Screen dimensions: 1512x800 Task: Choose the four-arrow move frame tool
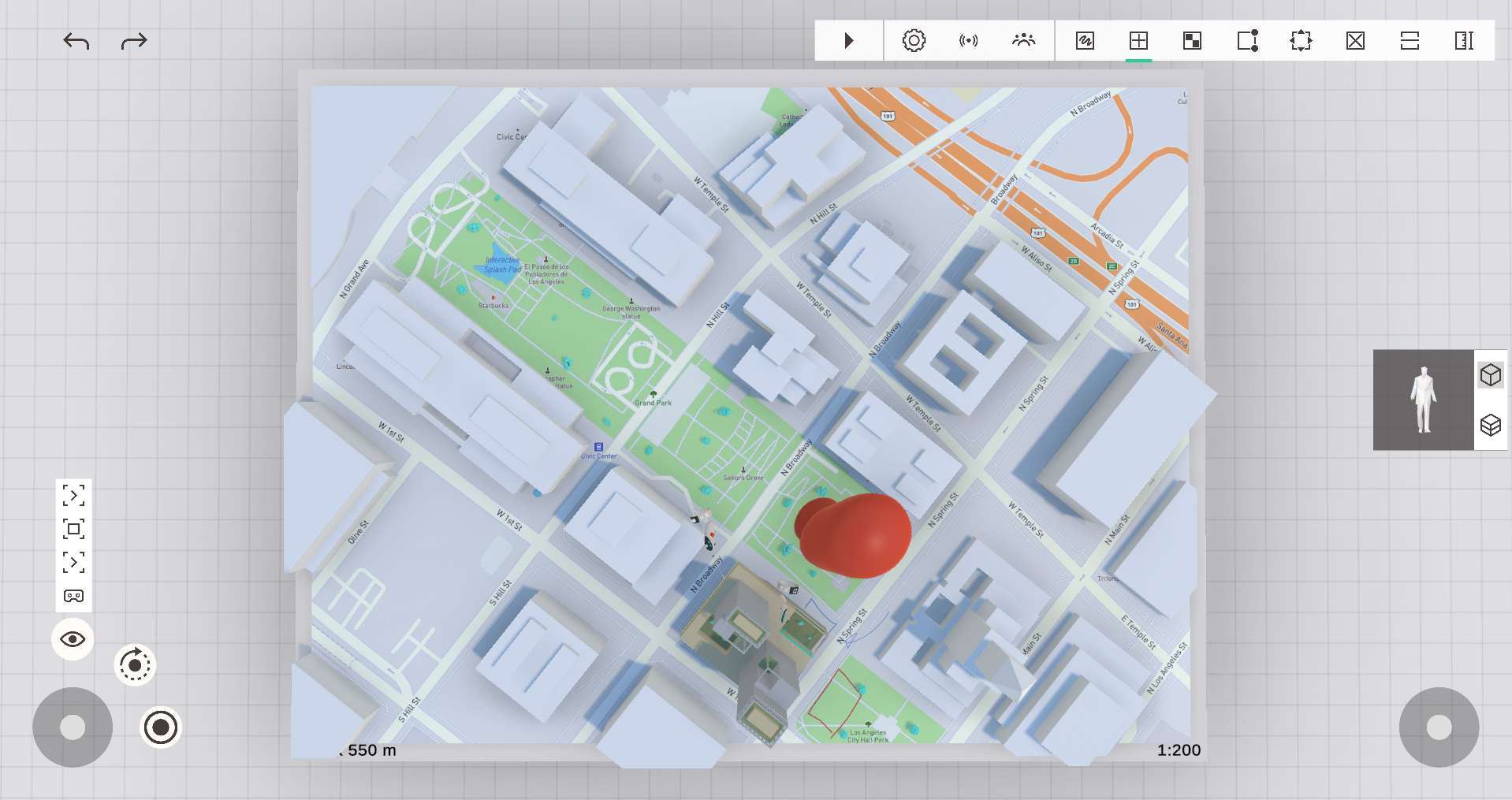(x=1301, y=40)
